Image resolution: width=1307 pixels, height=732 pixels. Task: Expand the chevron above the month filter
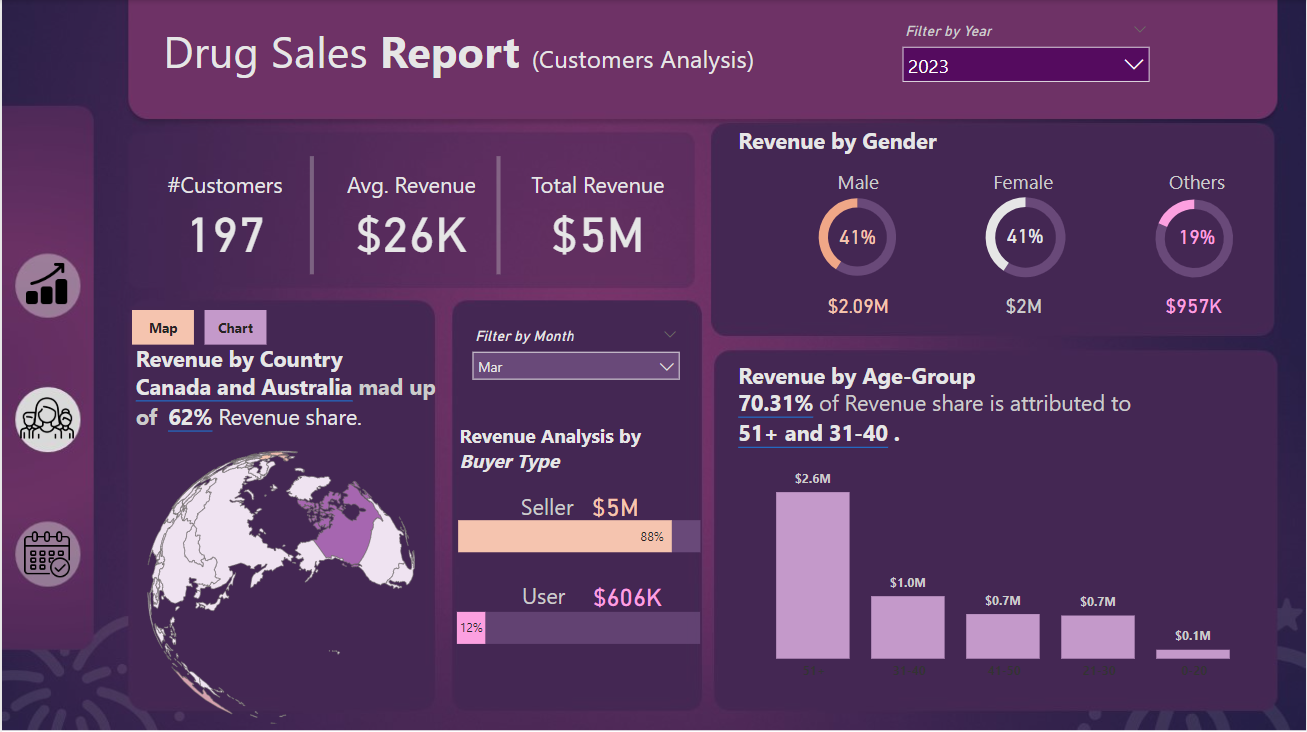[x=670, y=334]
